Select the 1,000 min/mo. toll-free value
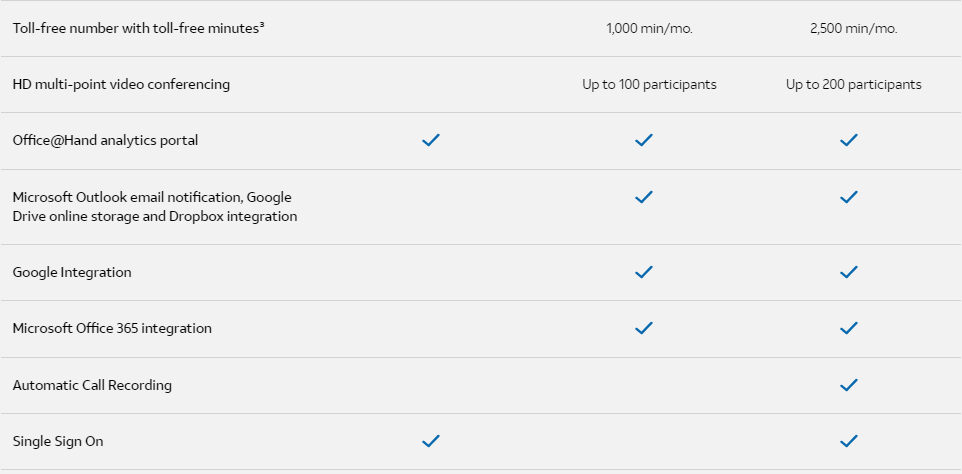Screen dimensions: 962x474 click(x=649, y=29)
